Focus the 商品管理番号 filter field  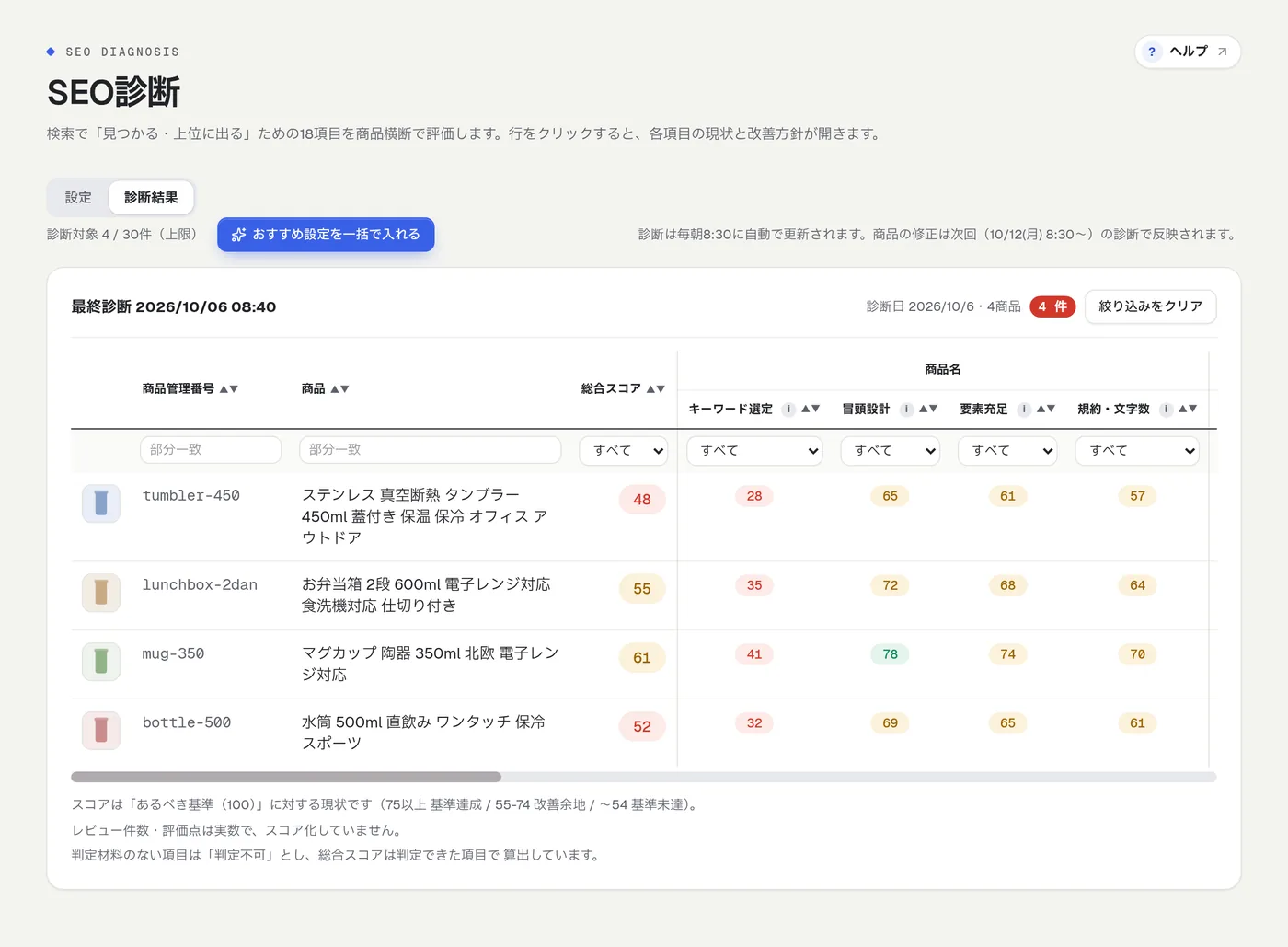tap(211, 450)
